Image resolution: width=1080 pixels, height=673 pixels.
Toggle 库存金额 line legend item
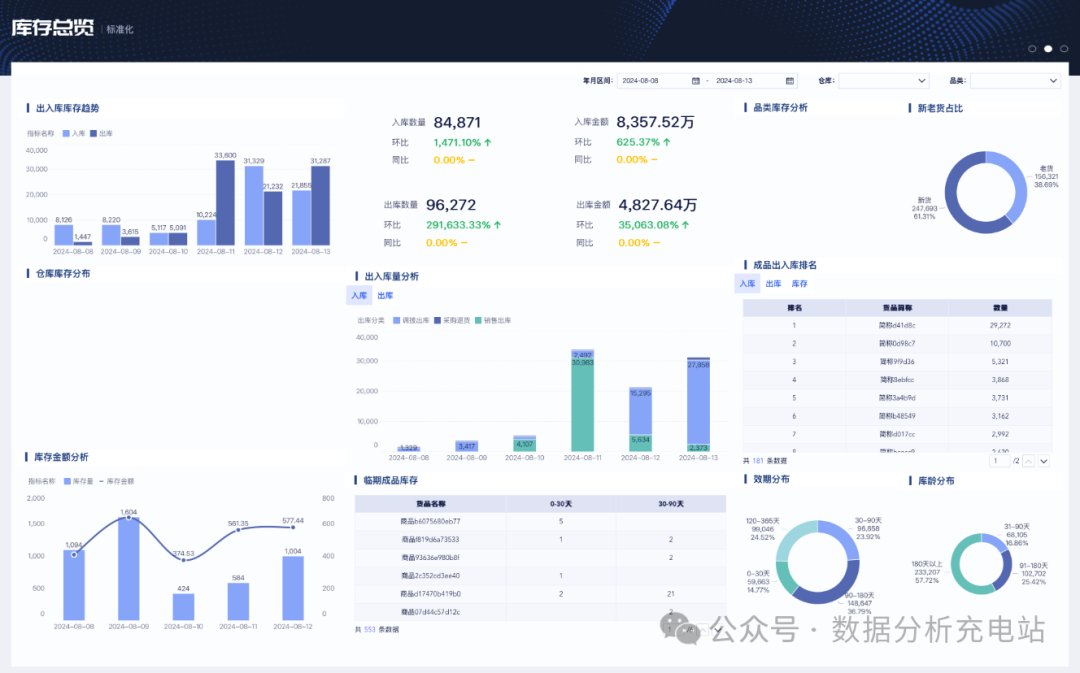[x=116, y=482]
